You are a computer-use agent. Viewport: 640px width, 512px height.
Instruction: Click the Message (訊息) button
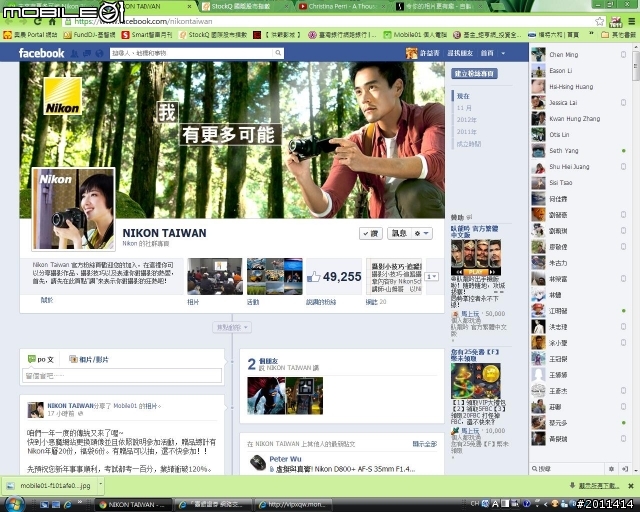pyautogui.click(x=399, y=234)
